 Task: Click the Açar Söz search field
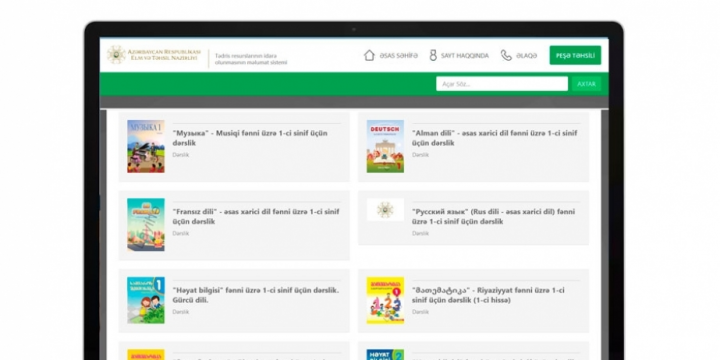[x=502, y=84]
